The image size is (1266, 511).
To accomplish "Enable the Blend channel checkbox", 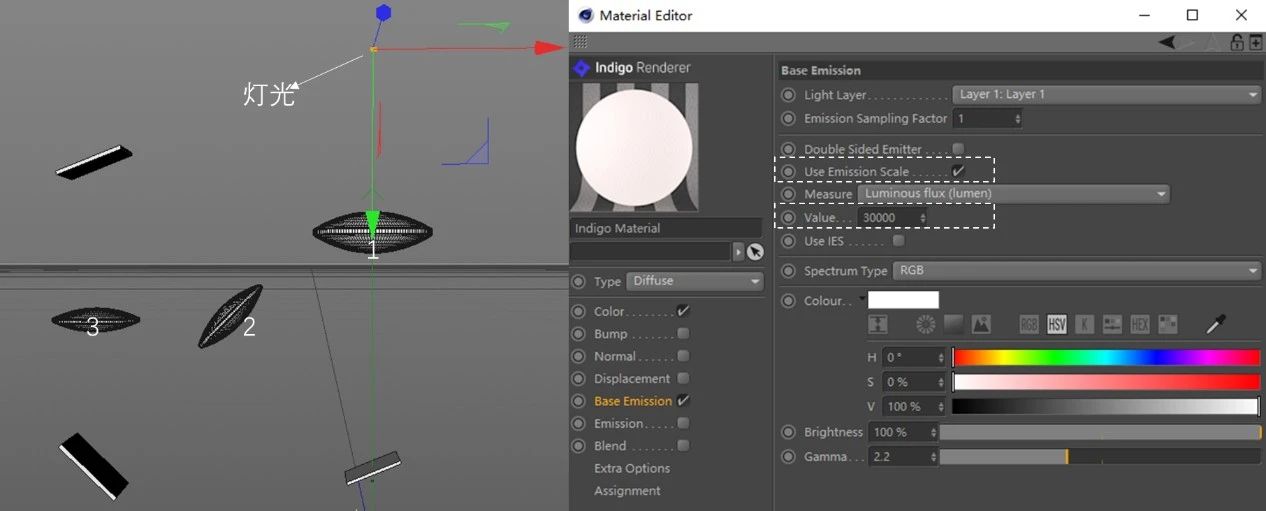I will coord(683,446).
